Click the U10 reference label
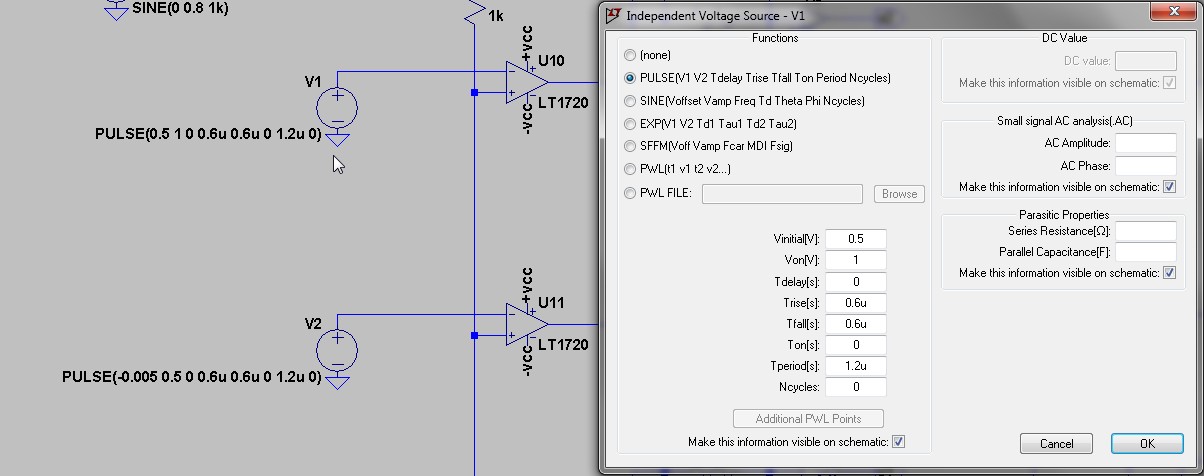 tap(551, 60)
